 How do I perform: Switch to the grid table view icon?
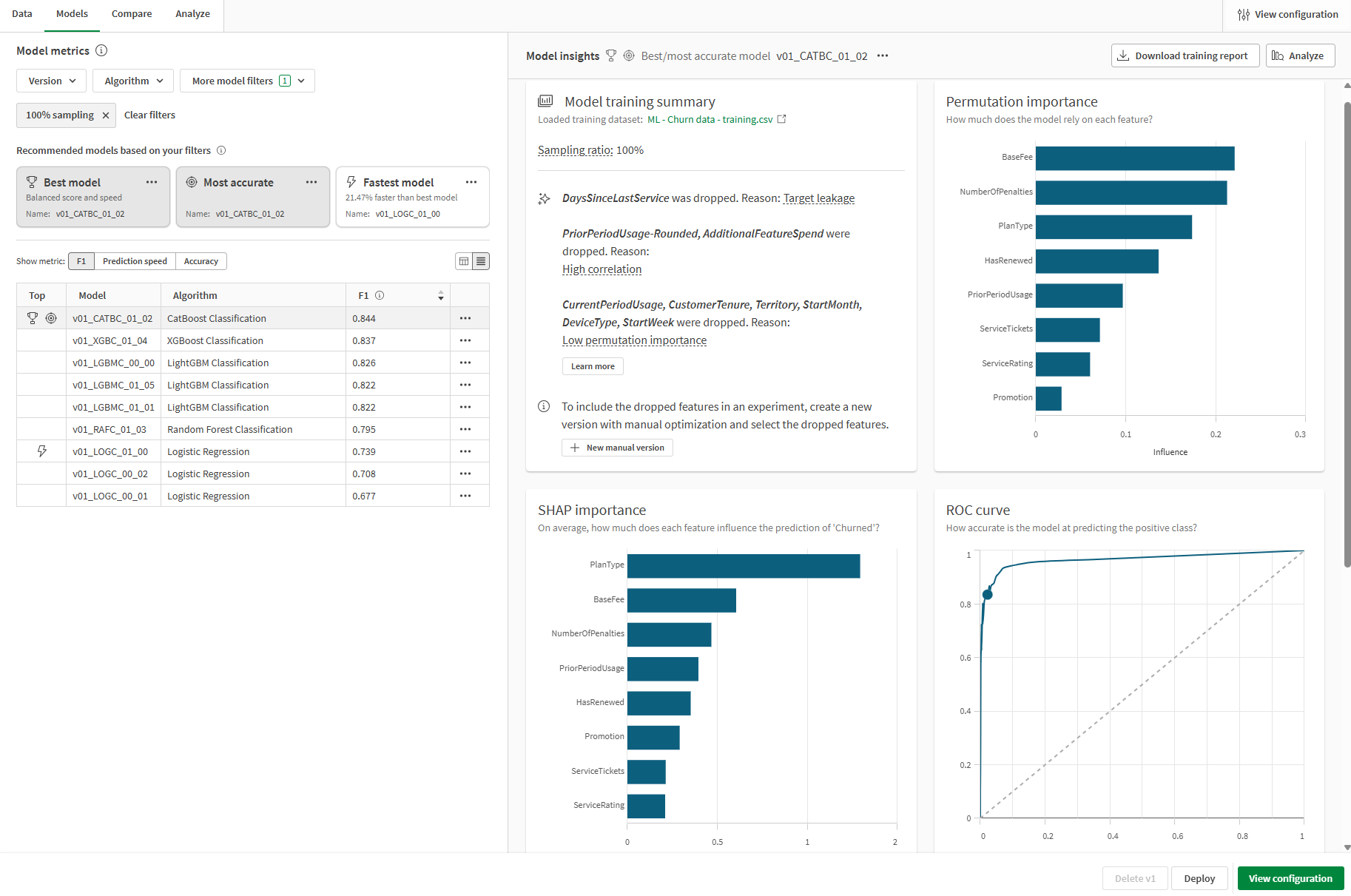464,261
